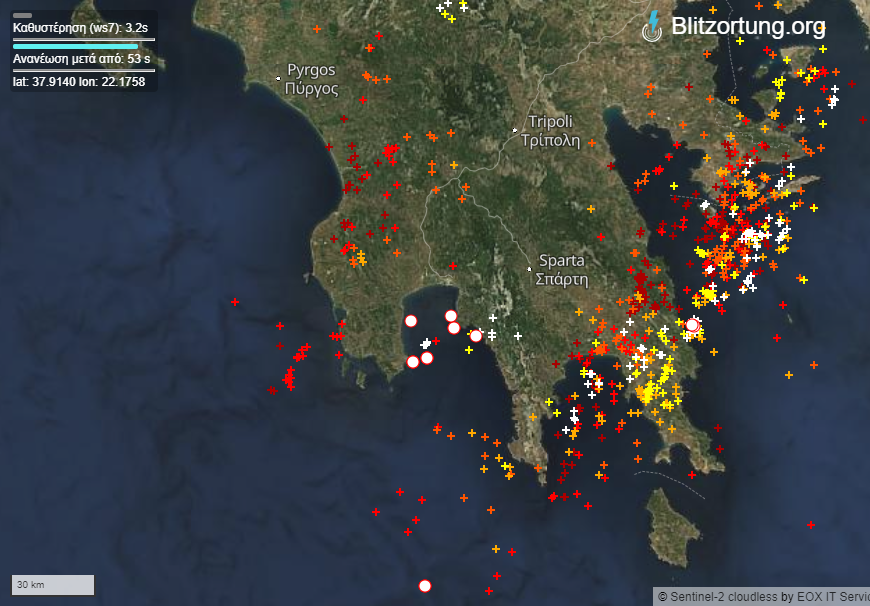Click the Καθυστέρηση (ws7) delay status text

[80, 28]
